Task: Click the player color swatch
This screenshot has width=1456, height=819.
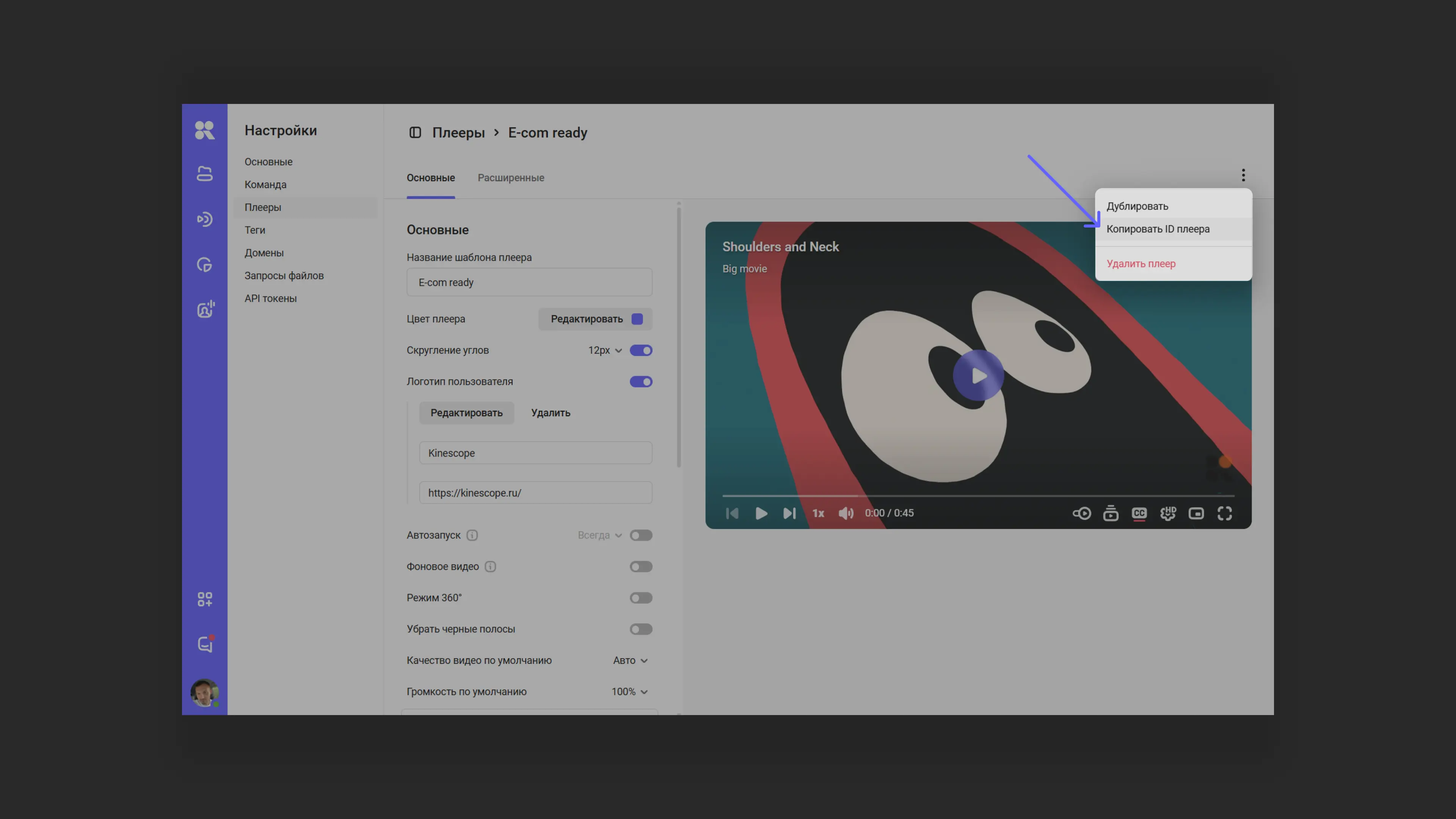Action: tap(637, 319)
